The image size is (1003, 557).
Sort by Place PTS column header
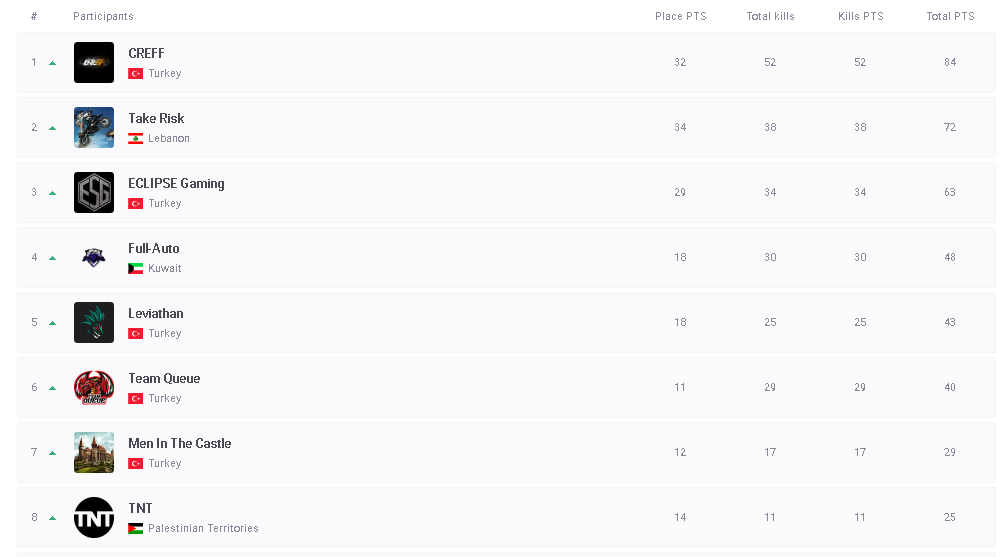point(680,17)
